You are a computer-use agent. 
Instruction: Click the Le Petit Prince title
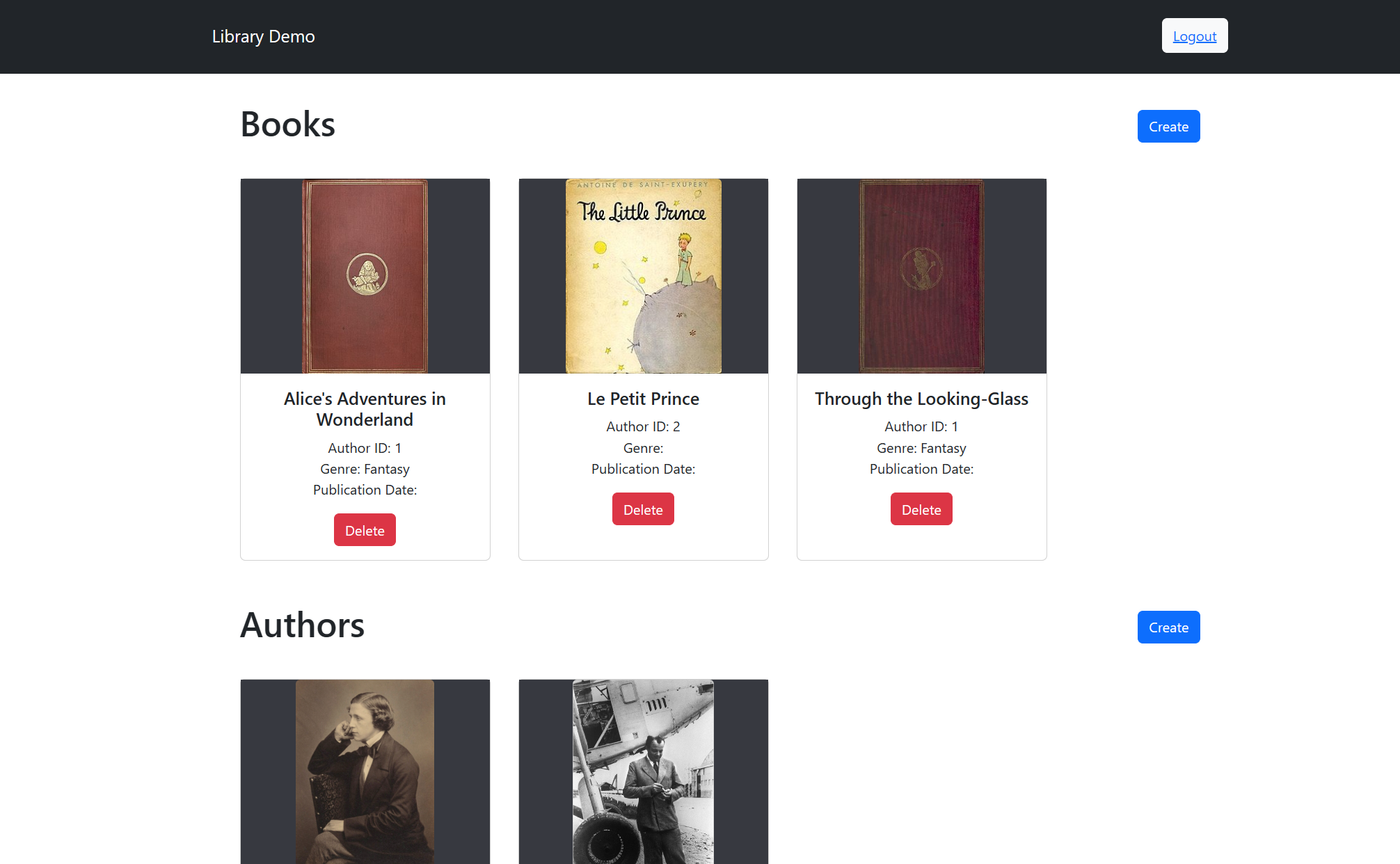(643, 399)
